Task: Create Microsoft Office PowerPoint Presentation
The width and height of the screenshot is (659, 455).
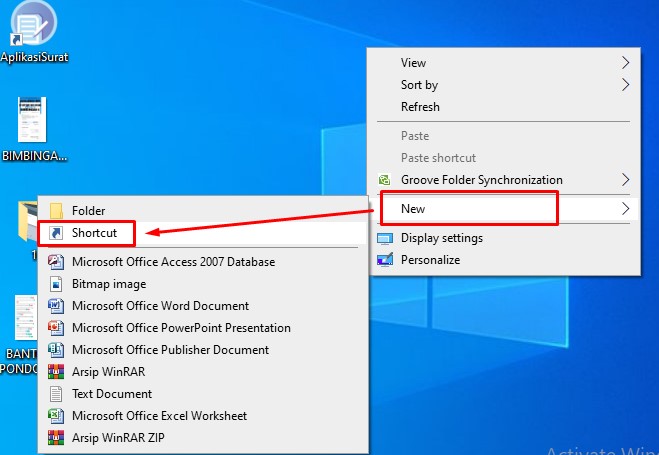Action: 203,328
